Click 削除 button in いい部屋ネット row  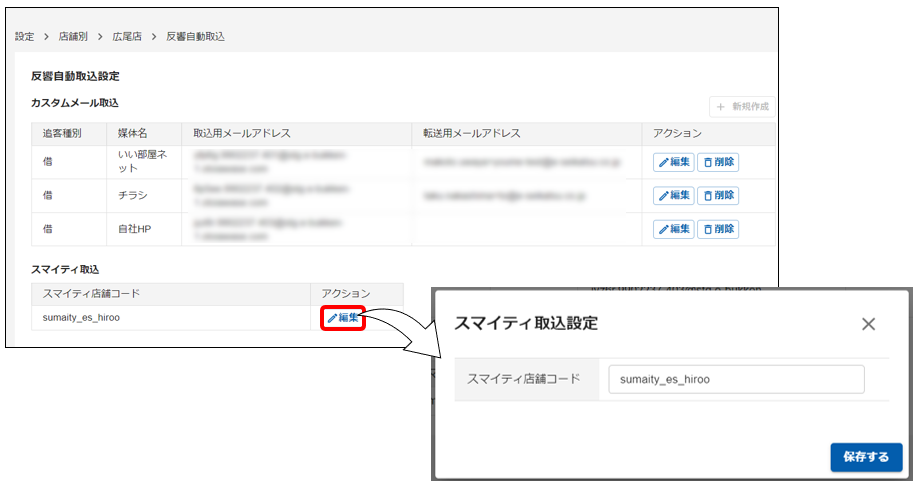point(718,162)
